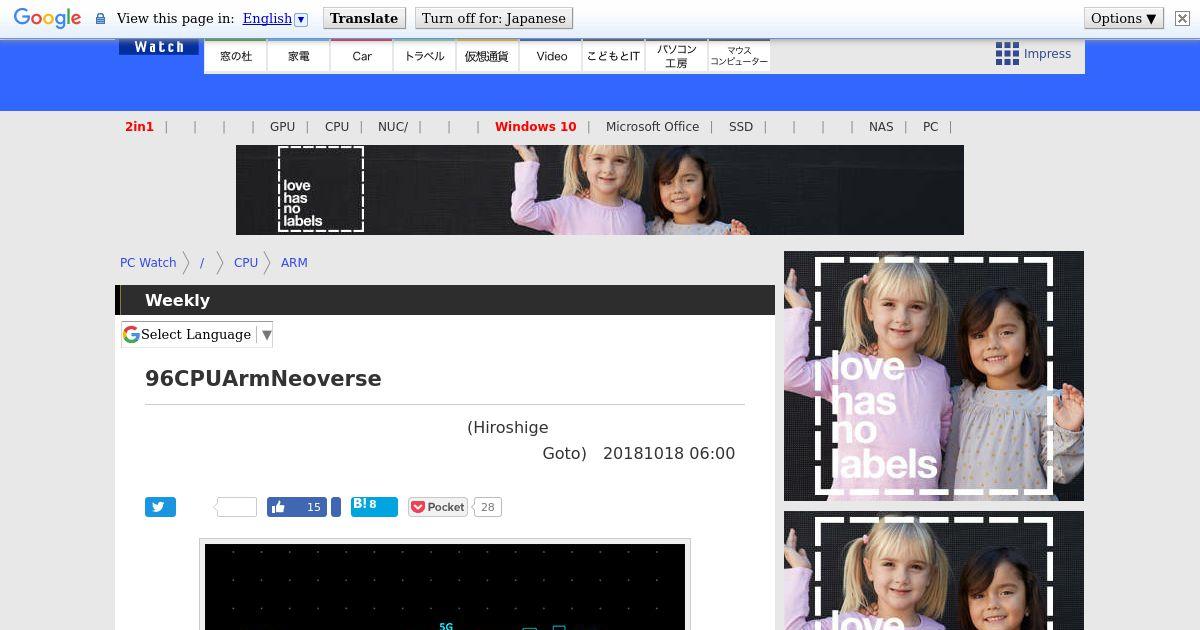The height and width of the screenshot is (630, 1200).
Task: Go to PC Watch breadcrumb
Action: pos(148,263)
